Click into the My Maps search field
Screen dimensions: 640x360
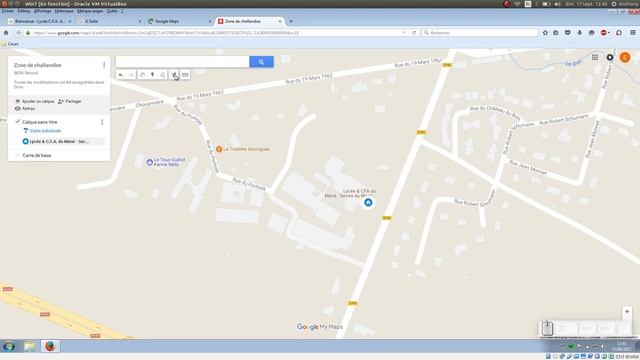[182, 62]
